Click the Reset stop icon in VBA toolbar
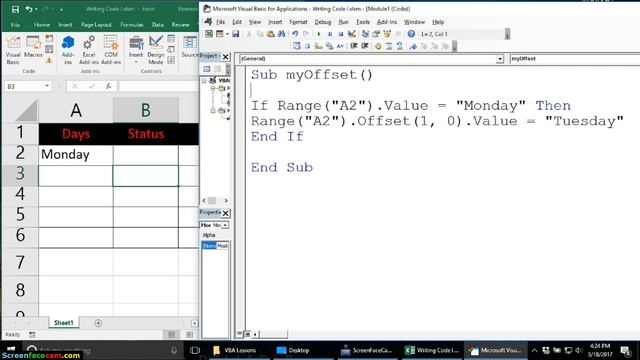 pos(340,34)
